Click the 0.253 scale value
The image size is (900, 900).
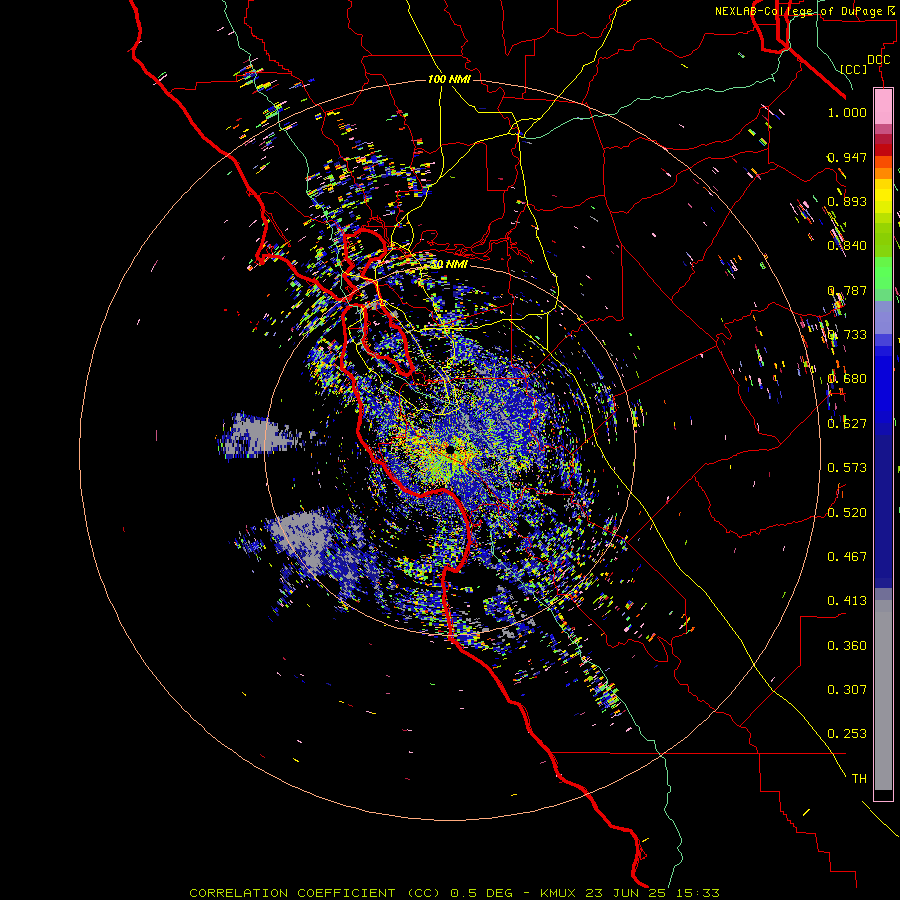click(847, 734)
